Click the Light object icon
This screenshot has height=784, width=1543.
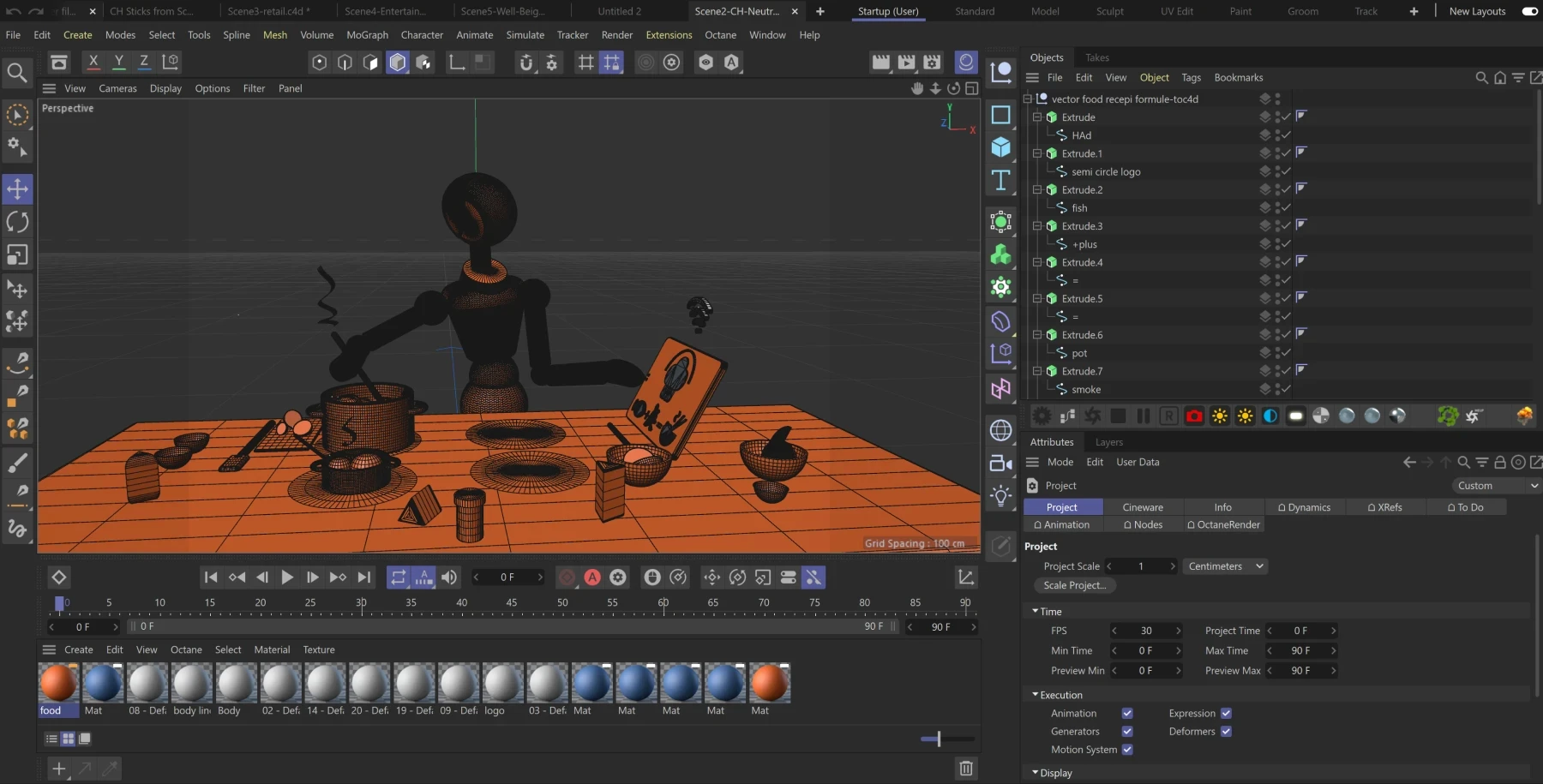[x=1000, y=495]
